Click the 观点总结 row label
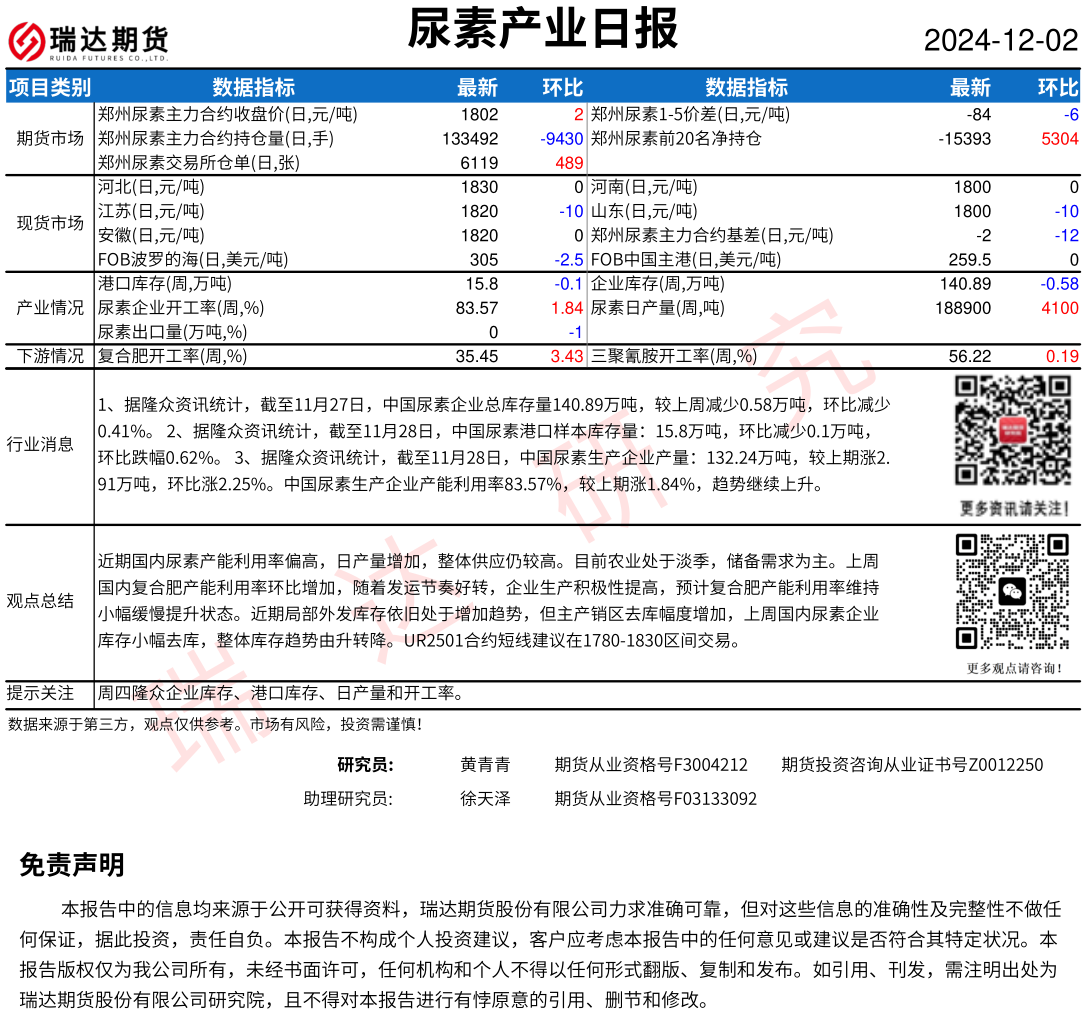1086x1013 pixels. tap(40, 600)
